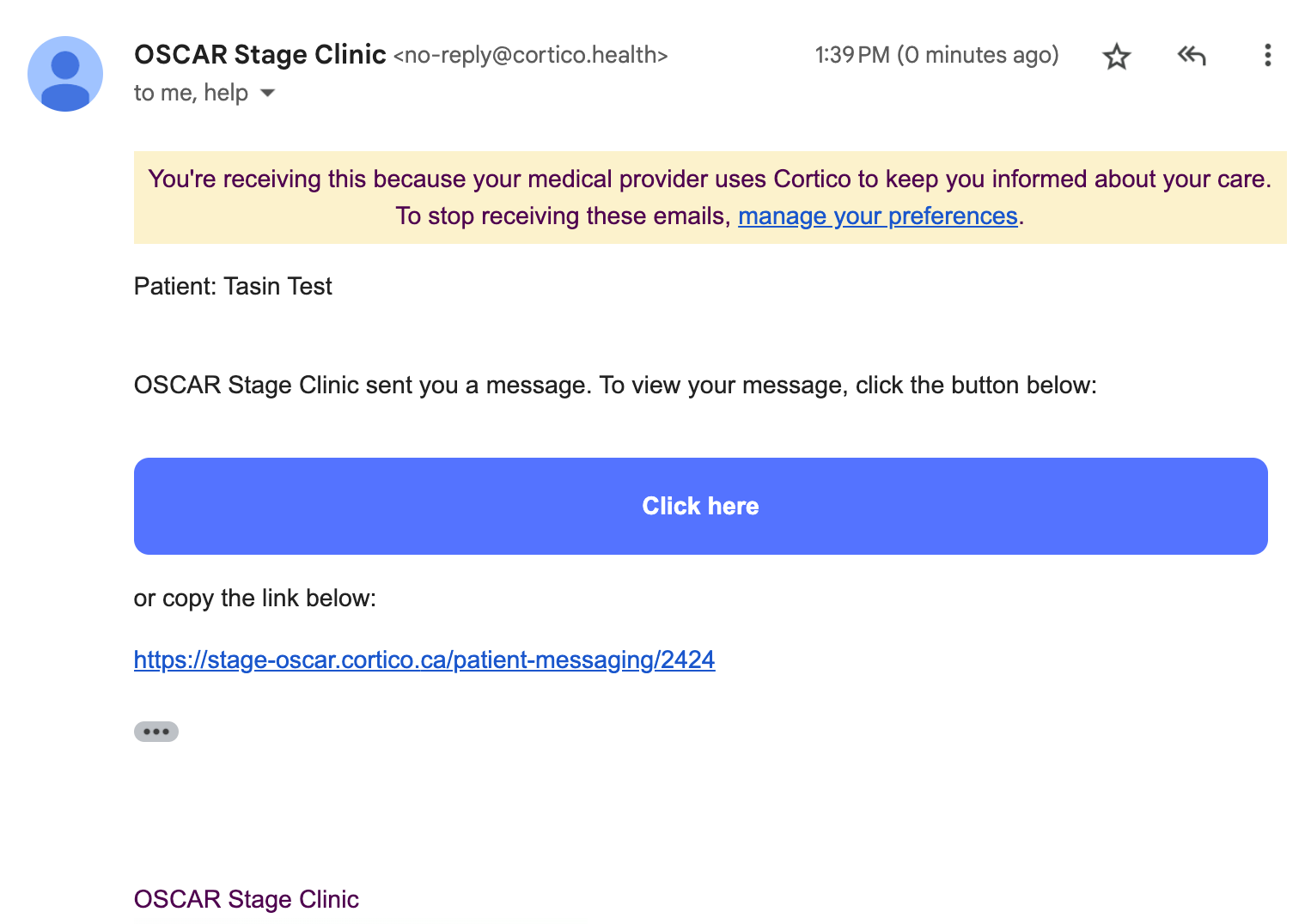Click the "to me, help" recipients text
Viewport: 1311px width, 924px height.
pyautogui.click(x=191, y=93)
